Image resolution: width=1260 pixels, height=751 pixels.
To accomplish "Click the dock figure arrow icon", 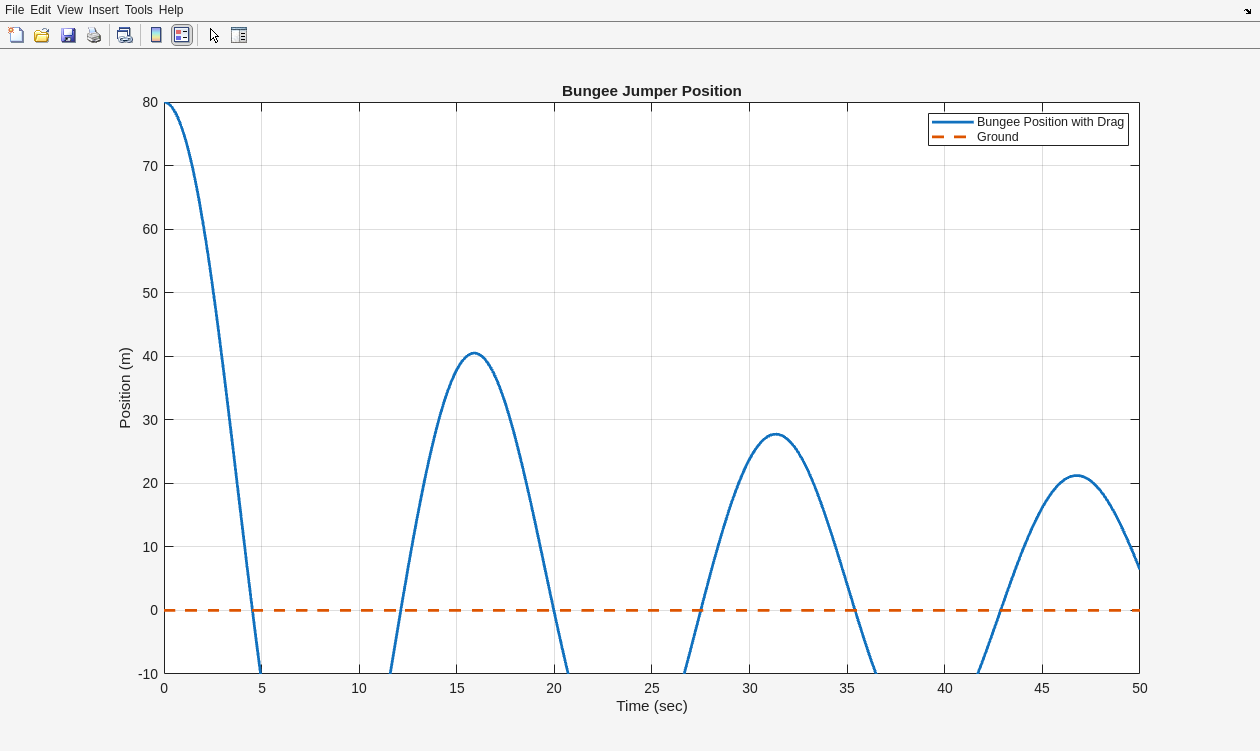I will [1247, 11].
